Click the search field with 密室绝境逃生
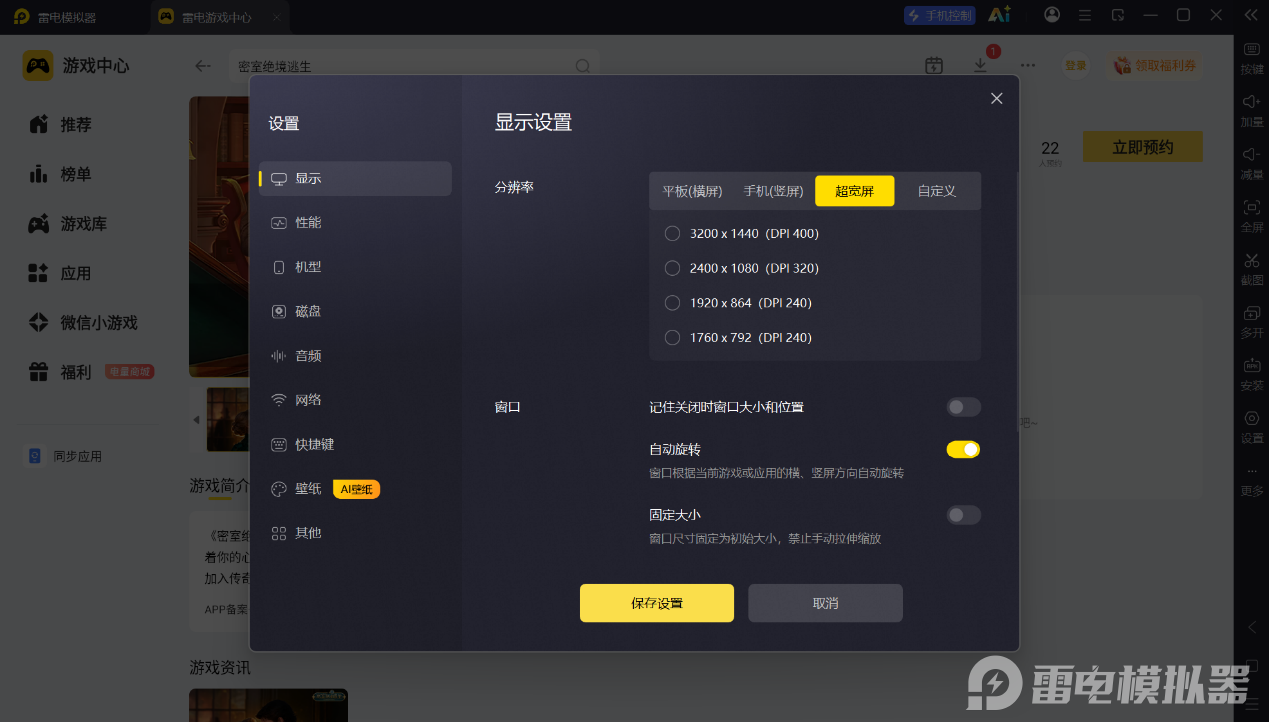 pyautogui.click(x=414, y=66)
